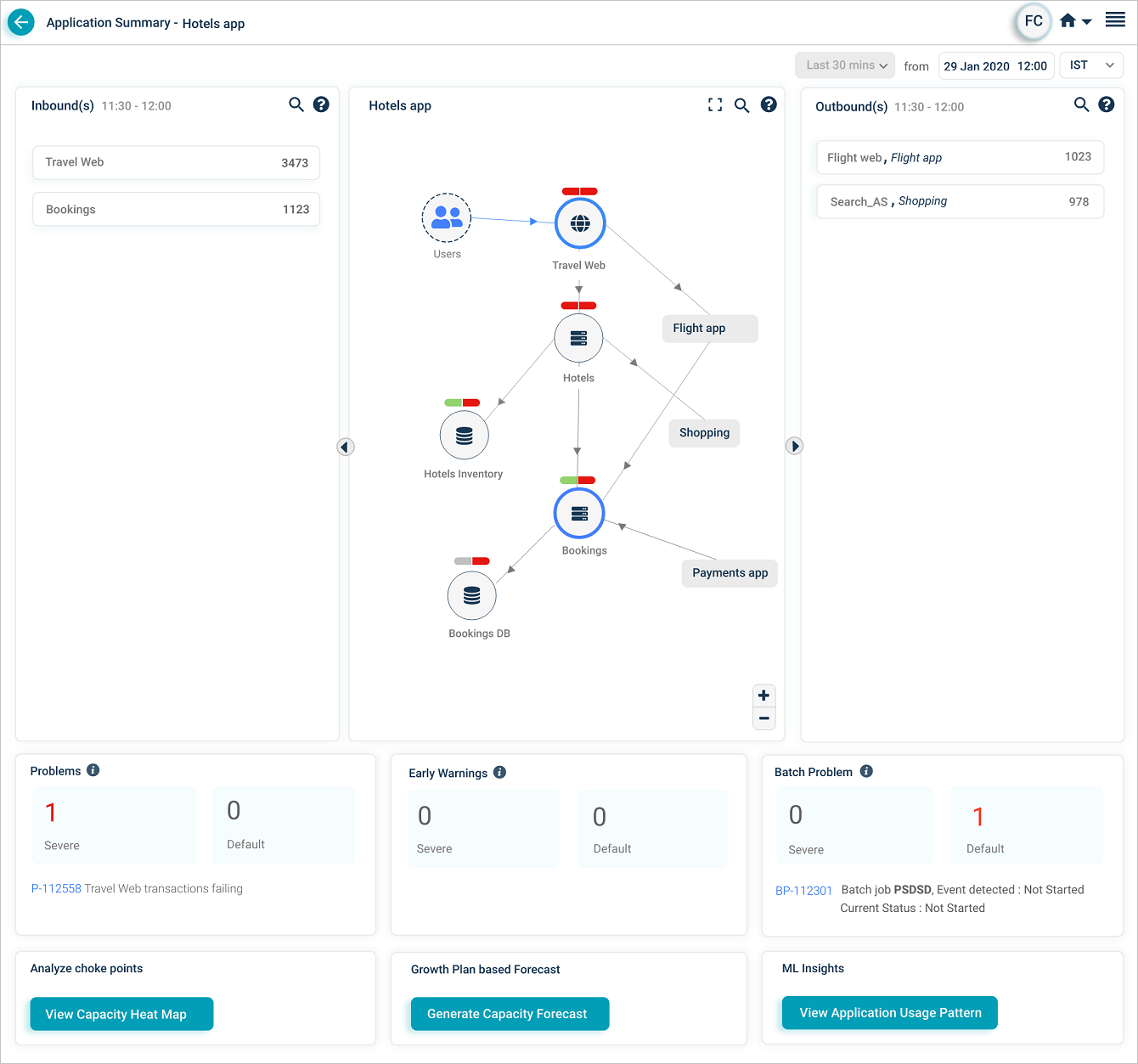Expand Hotels app map to fullscreen

click(715, 104)
